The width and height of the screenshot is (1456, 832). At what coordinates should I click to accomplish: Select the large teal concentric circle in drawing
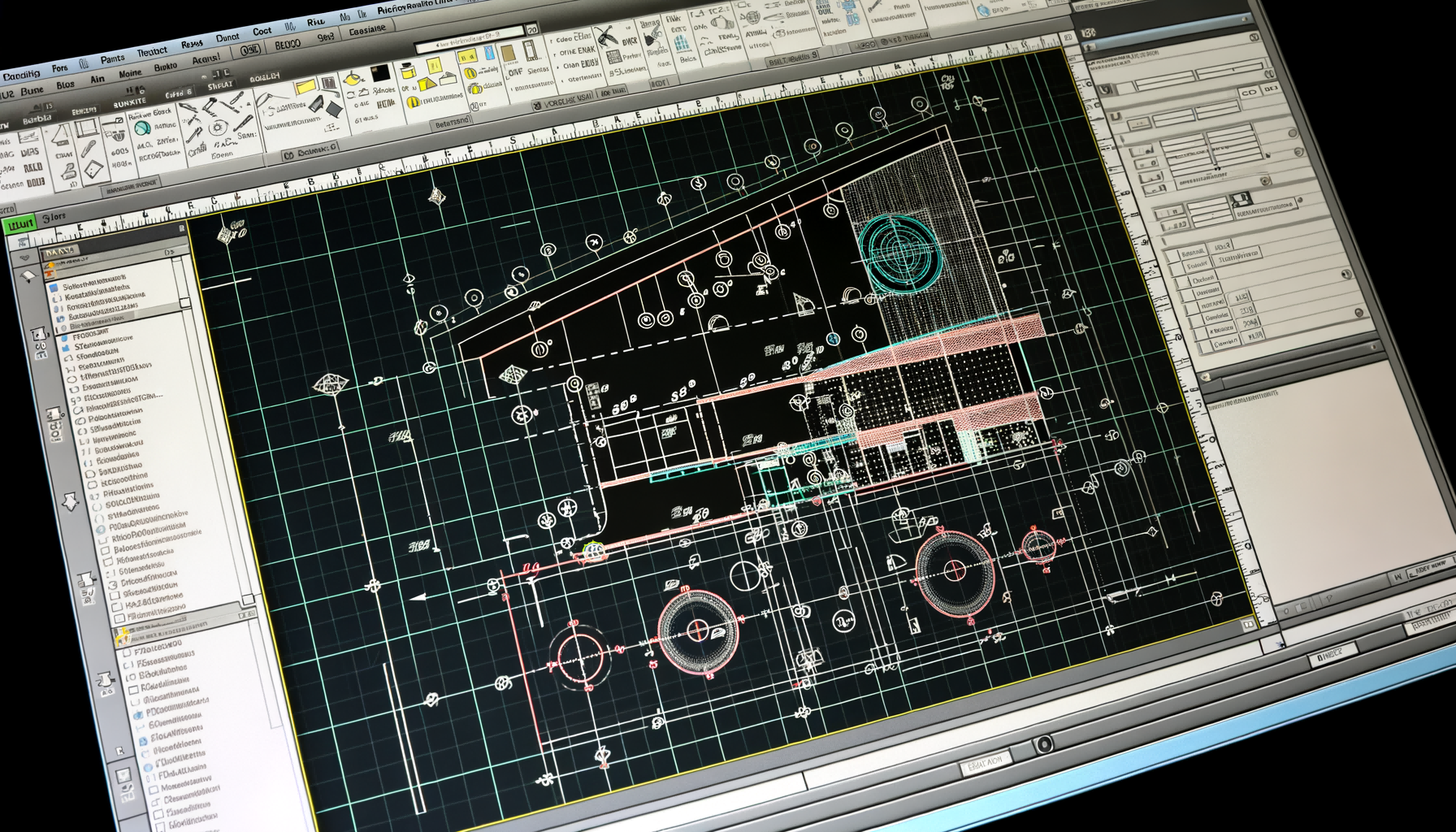(900, 253)
